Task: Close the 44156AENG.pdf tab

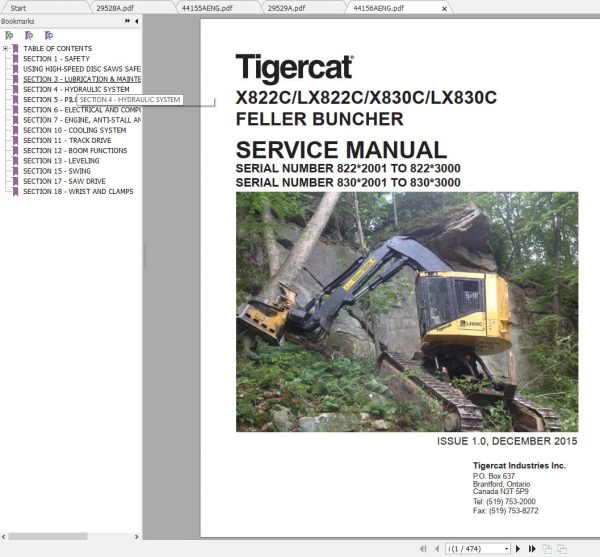Action: (444, 8)
